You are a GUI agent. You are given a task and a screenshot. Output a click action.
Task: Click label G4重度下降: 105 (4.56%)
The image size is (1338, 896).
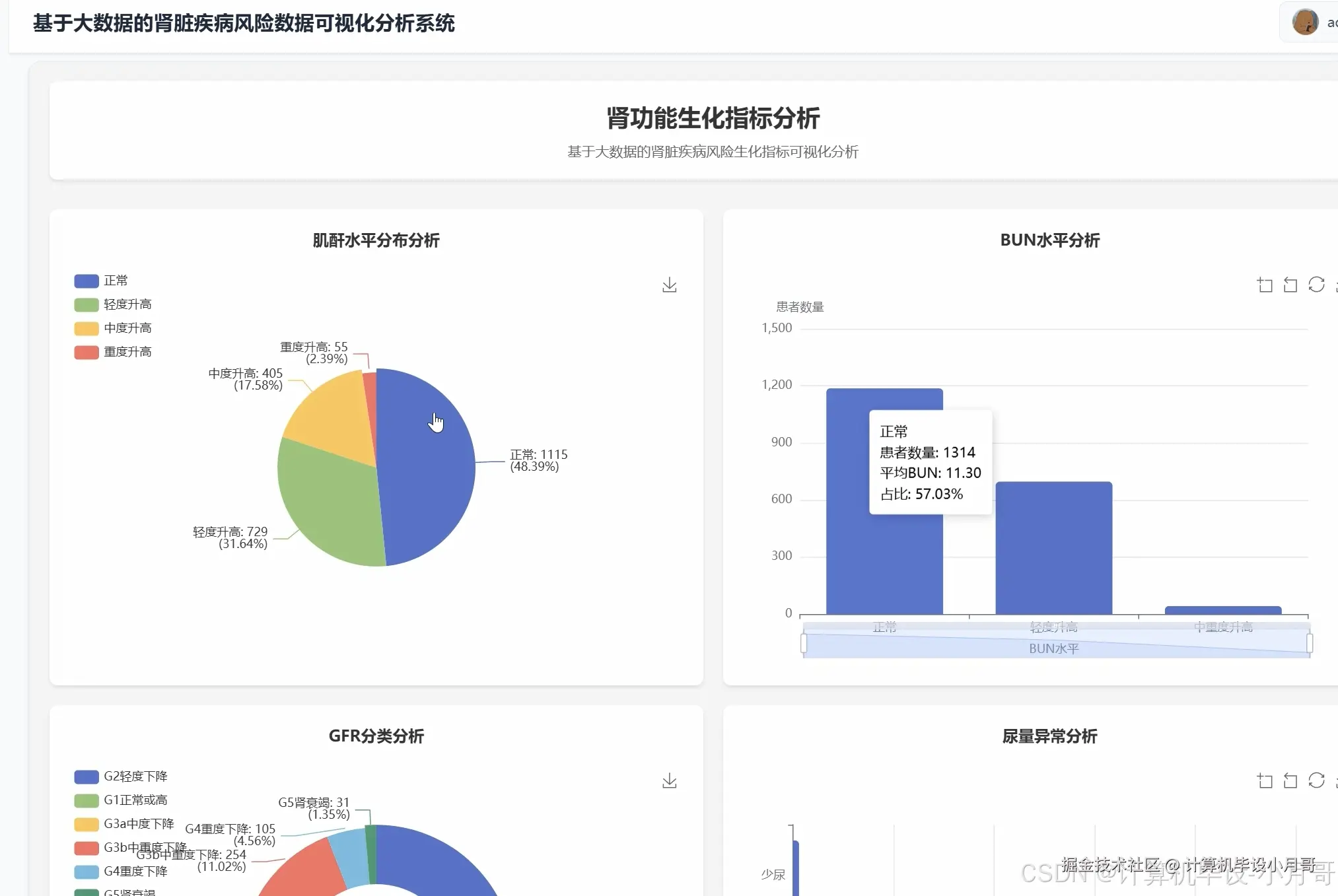[x=230, y=835]
